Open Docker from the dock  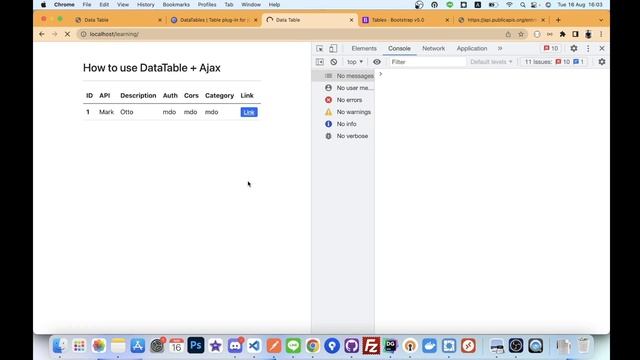coord(429,346)
